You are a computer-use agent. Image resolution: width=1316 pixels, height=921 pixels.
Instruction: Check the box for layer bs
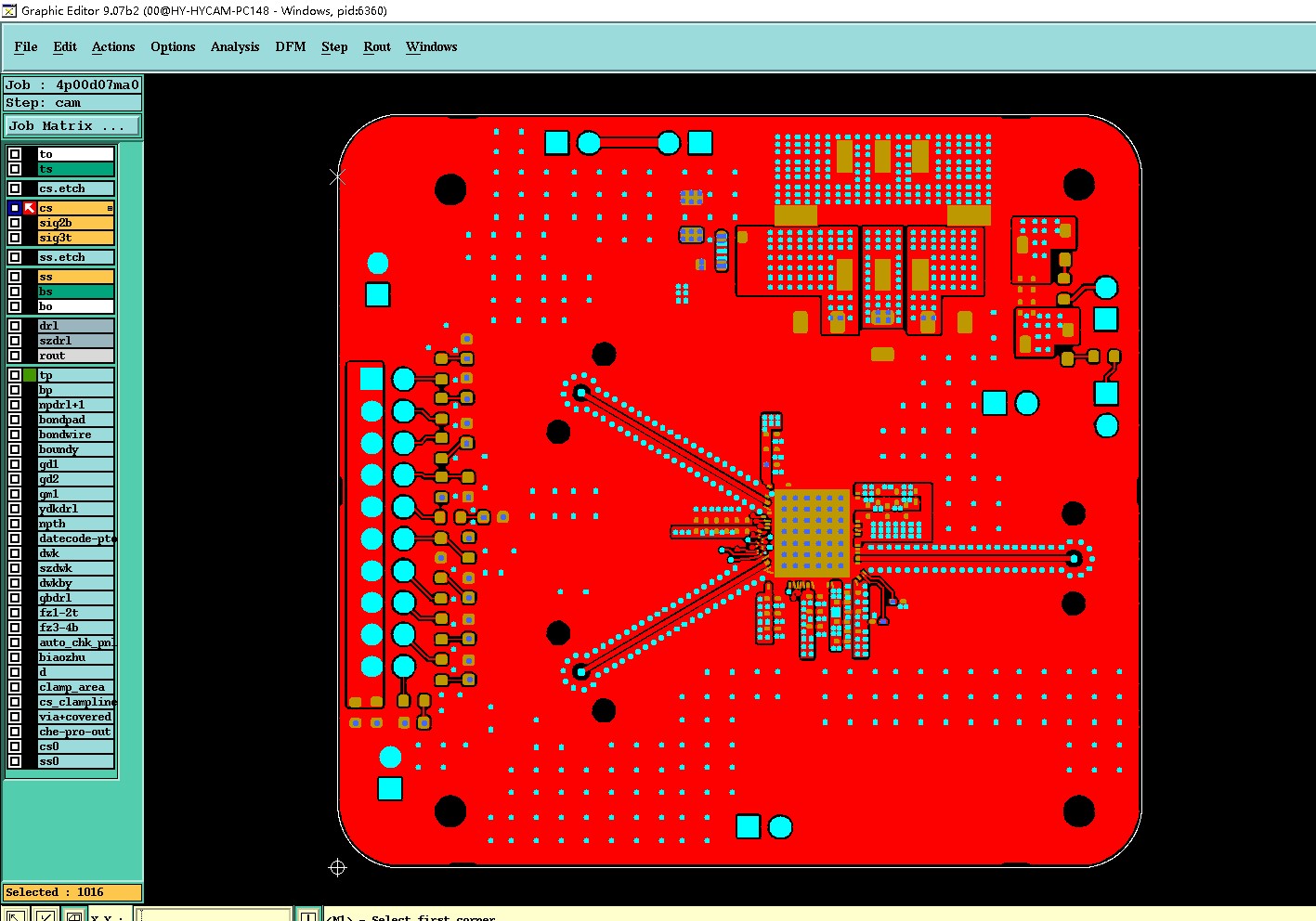click(15, 292)
